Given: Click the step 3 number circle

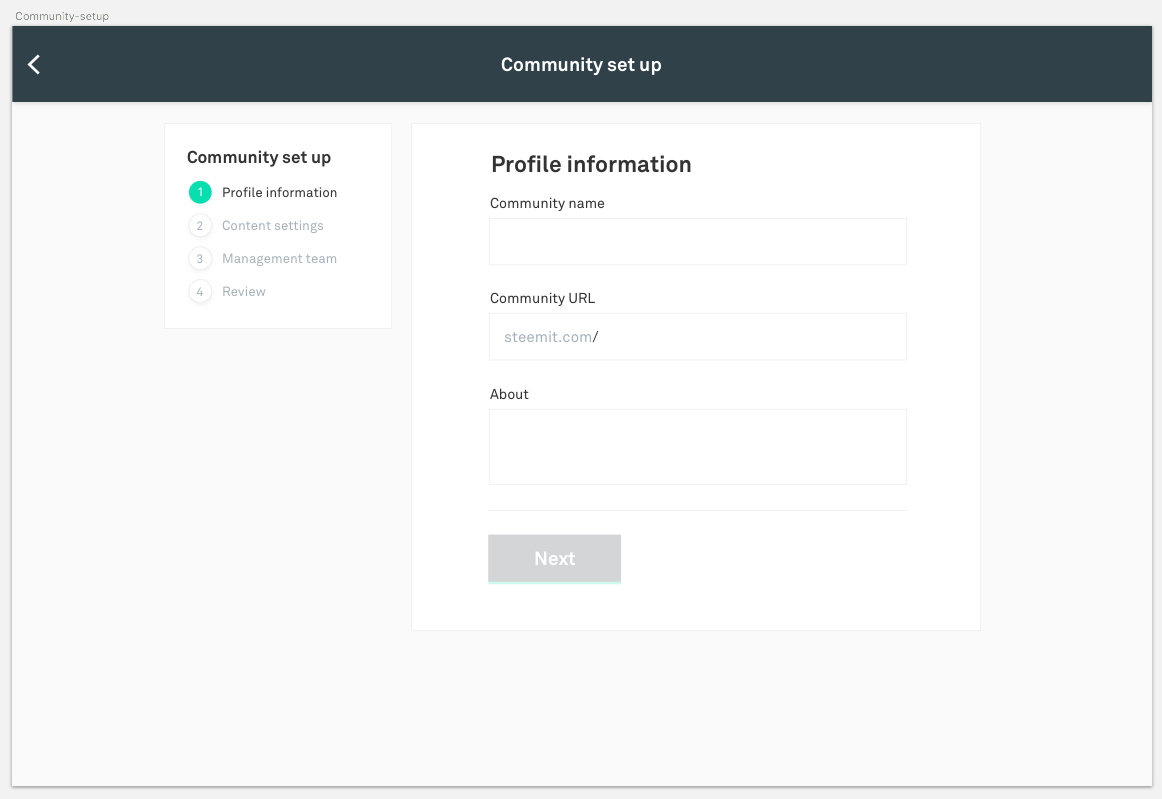Looking at the screenshot, I should pyautogui.click(x=200, y=258).
